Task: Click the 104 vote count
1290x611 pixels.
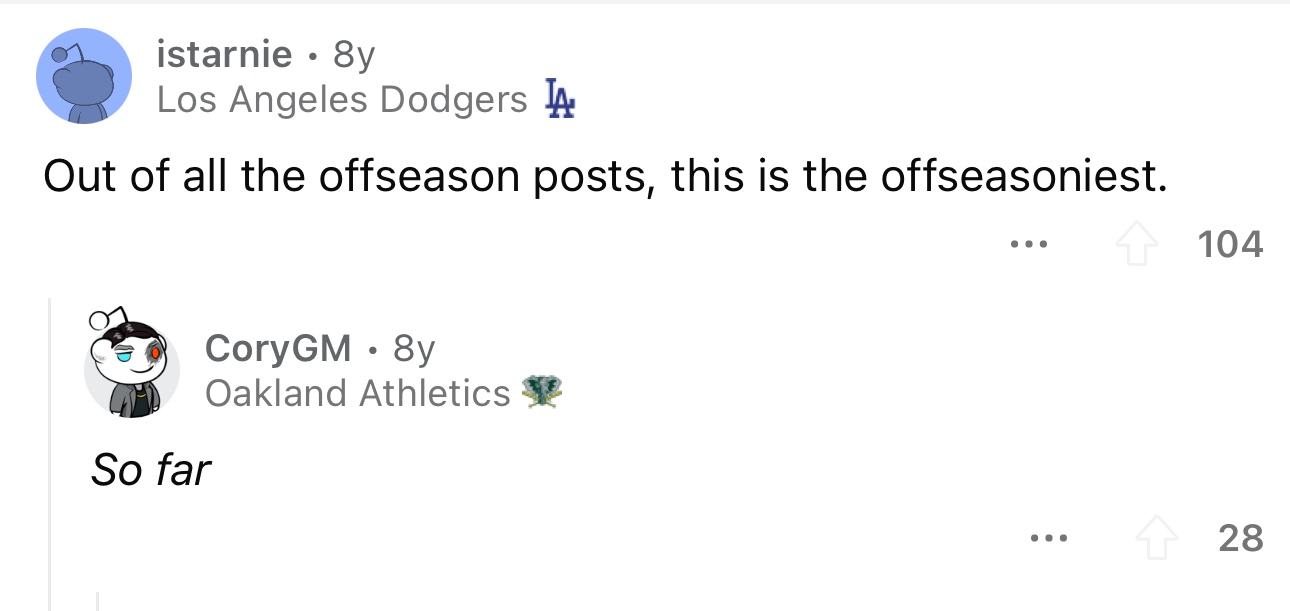Action: pos(1230,245)
